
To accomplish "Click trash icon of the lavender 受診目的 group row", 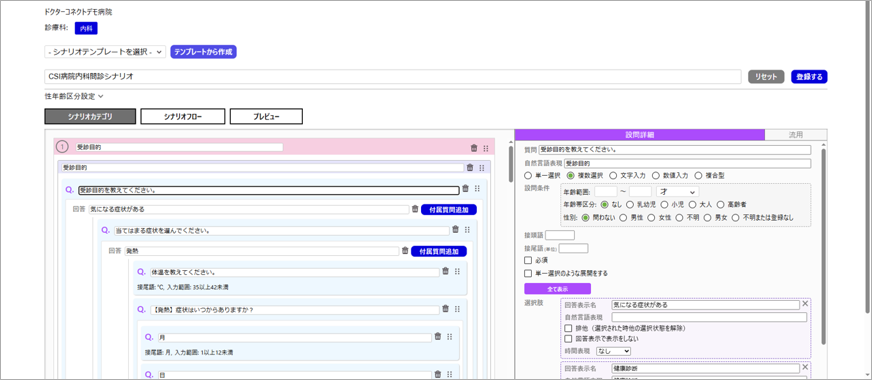I will point(470,167).
